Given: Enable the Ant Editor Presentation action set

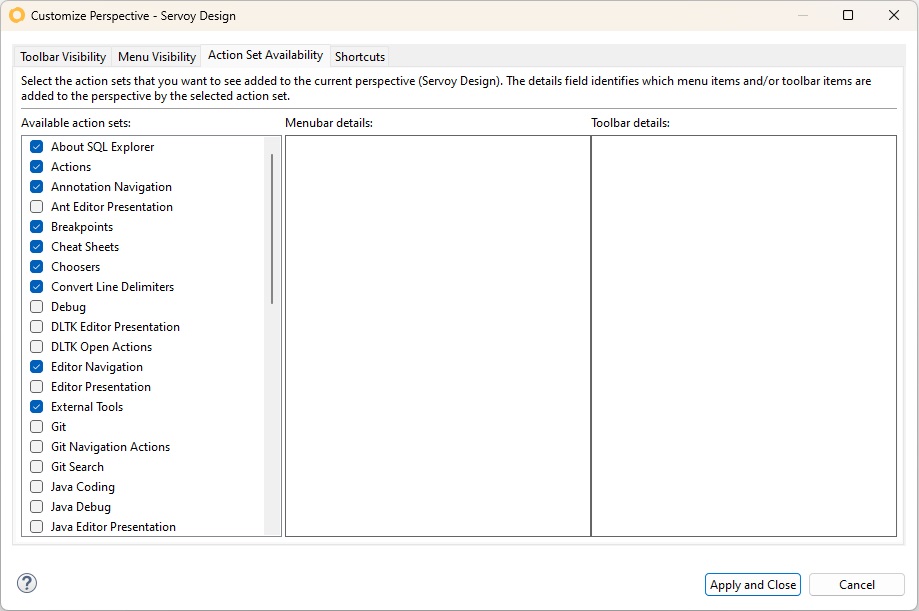Looking at the screenshot, I should click(37, 207).
